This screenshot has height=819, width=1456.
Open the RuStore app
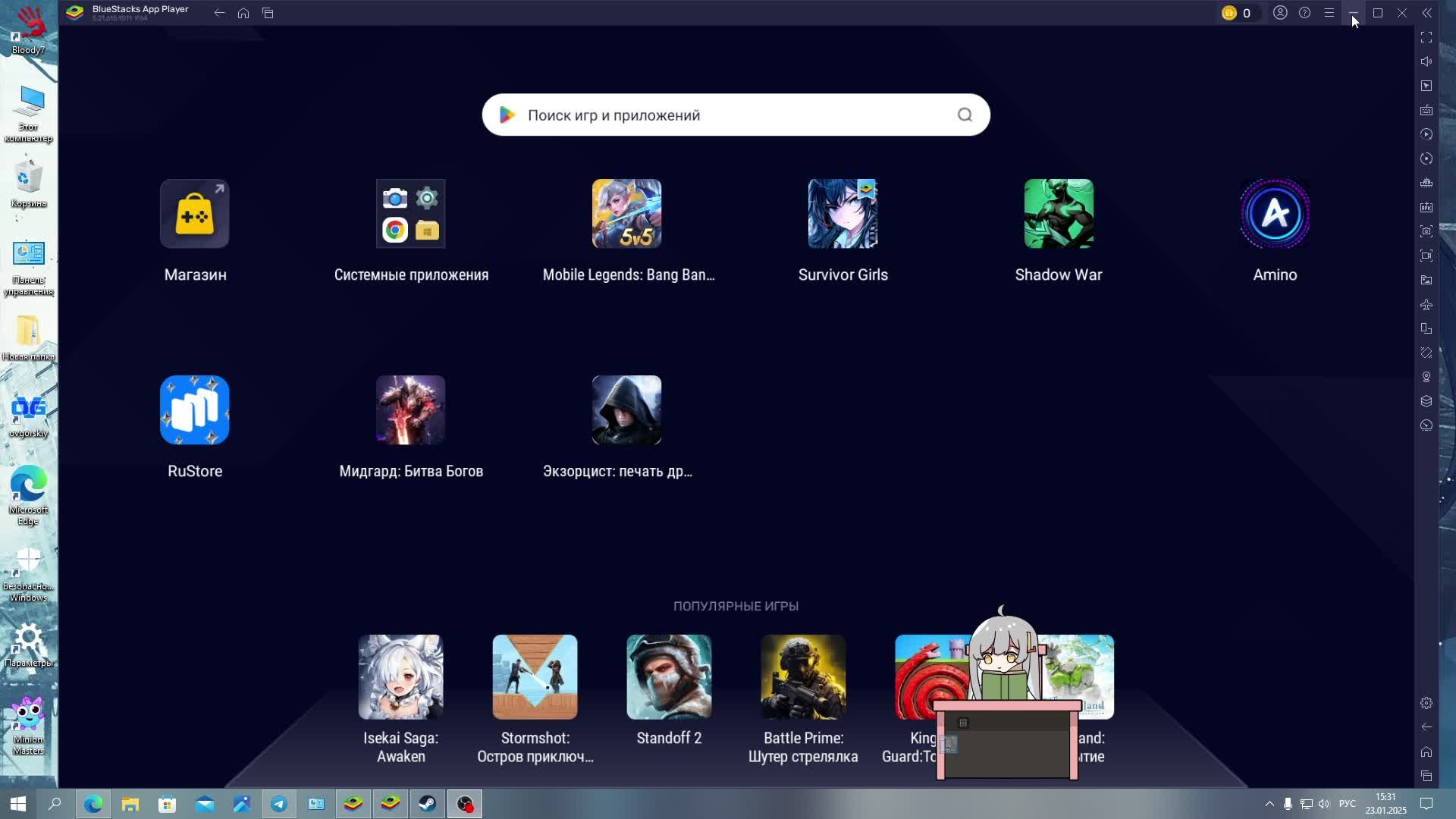tap(195, 410)
